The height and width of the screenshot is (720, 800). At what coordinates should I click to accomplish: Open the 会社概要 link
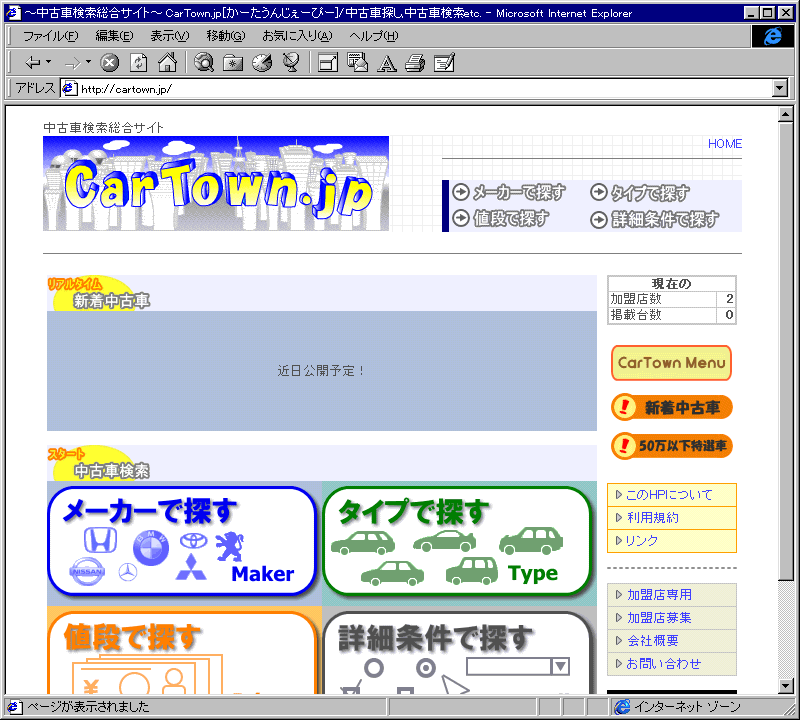[x=653, y=640]
